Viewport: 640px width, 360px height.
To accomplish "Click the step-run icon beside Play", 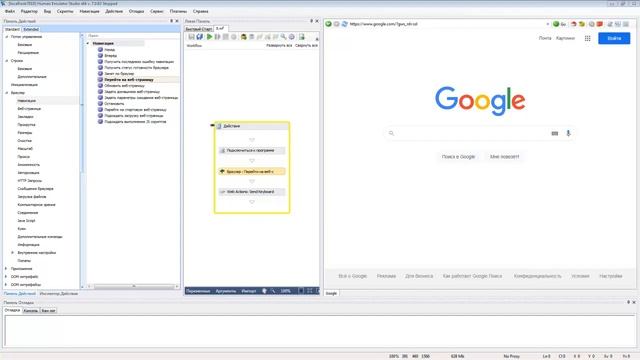I will pos(217,37).
